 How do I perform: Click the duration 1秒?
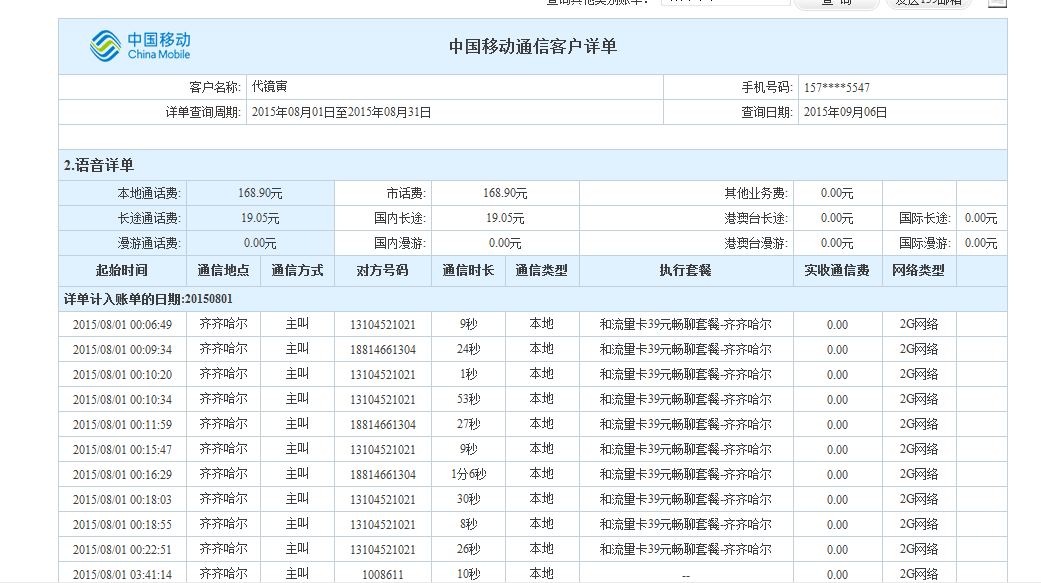tap(468, 375)
